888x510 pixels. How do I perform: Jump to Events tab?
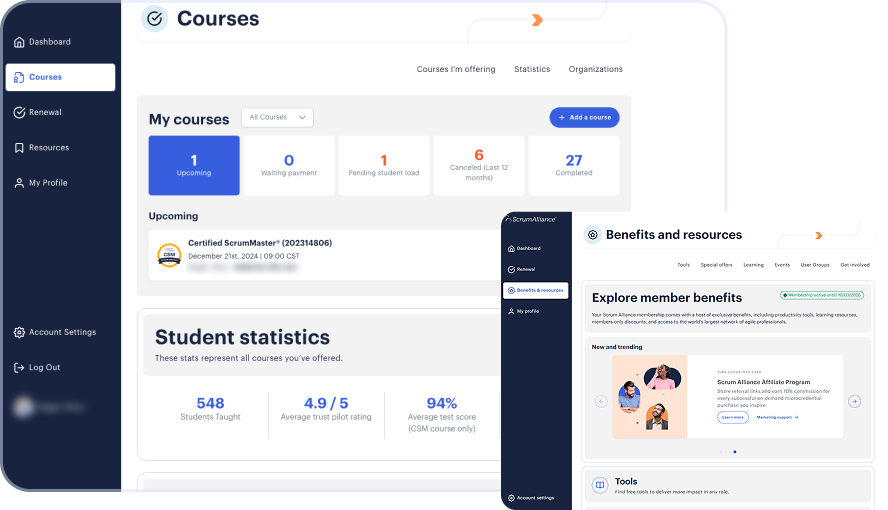(782, 265)
